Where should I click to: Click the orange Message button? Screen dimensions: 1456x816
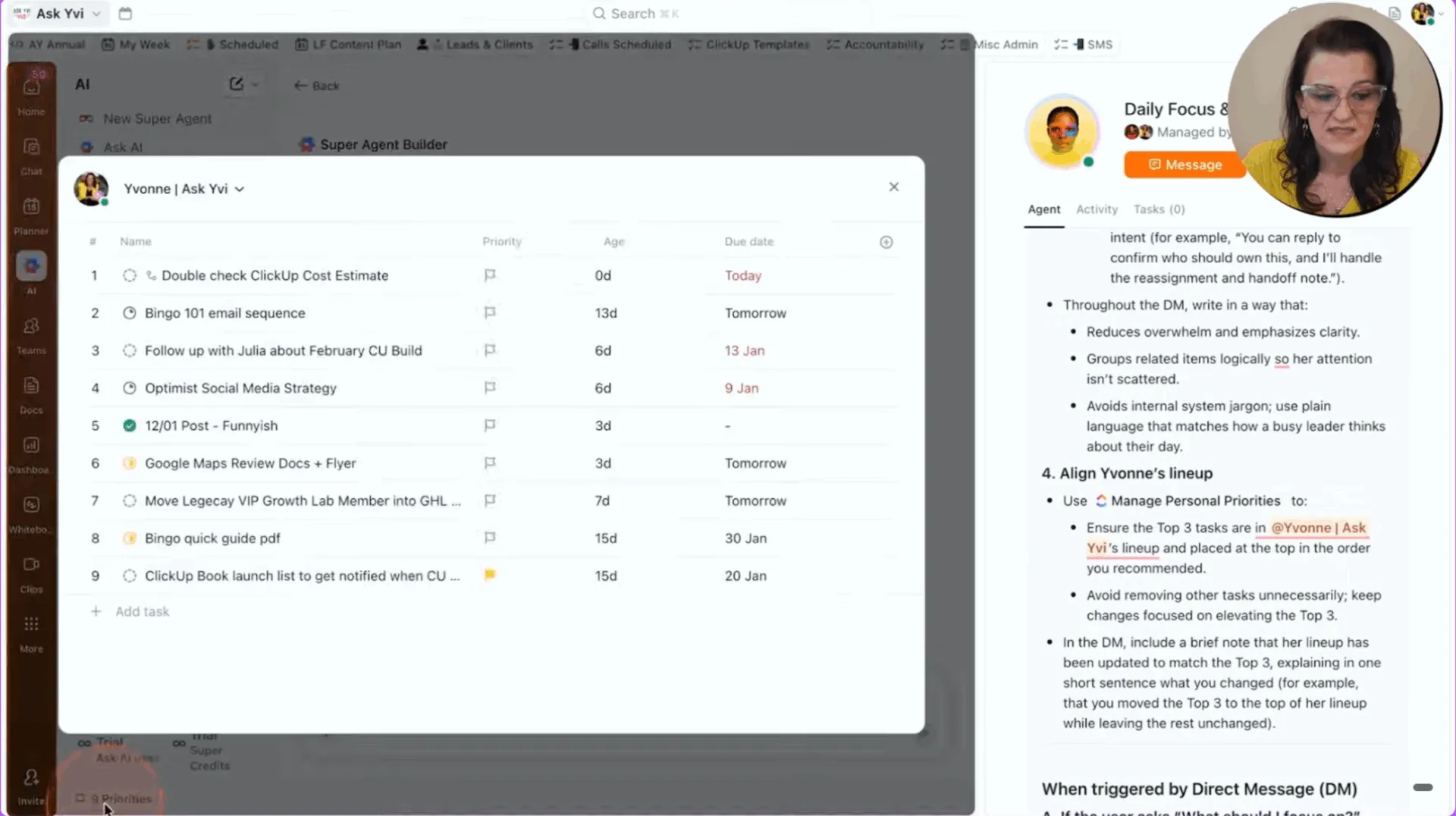tap(1185, 165)
